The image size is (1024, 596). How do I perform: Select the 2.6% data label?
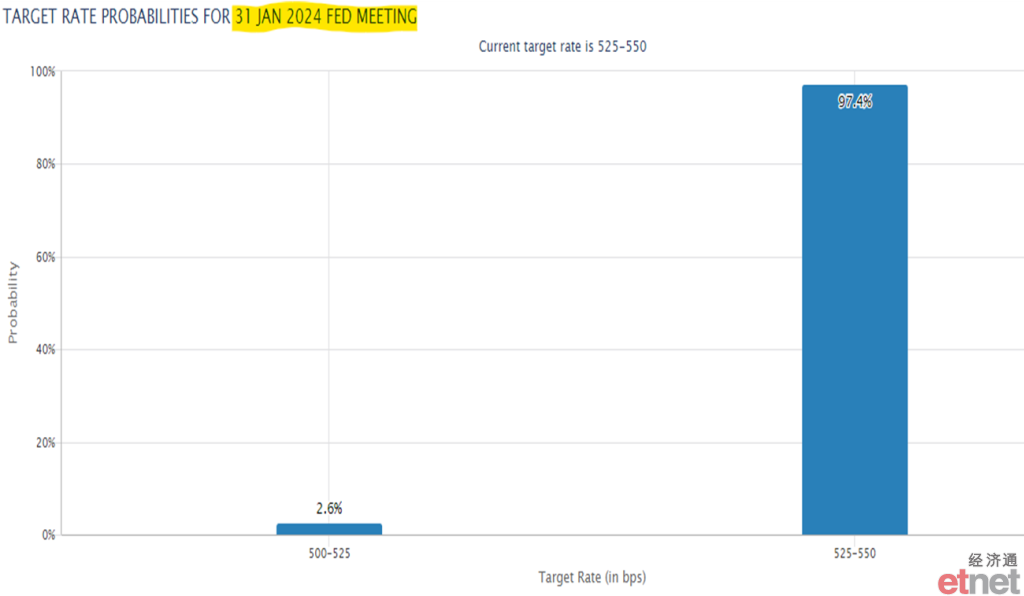click(x=329, y=508)
